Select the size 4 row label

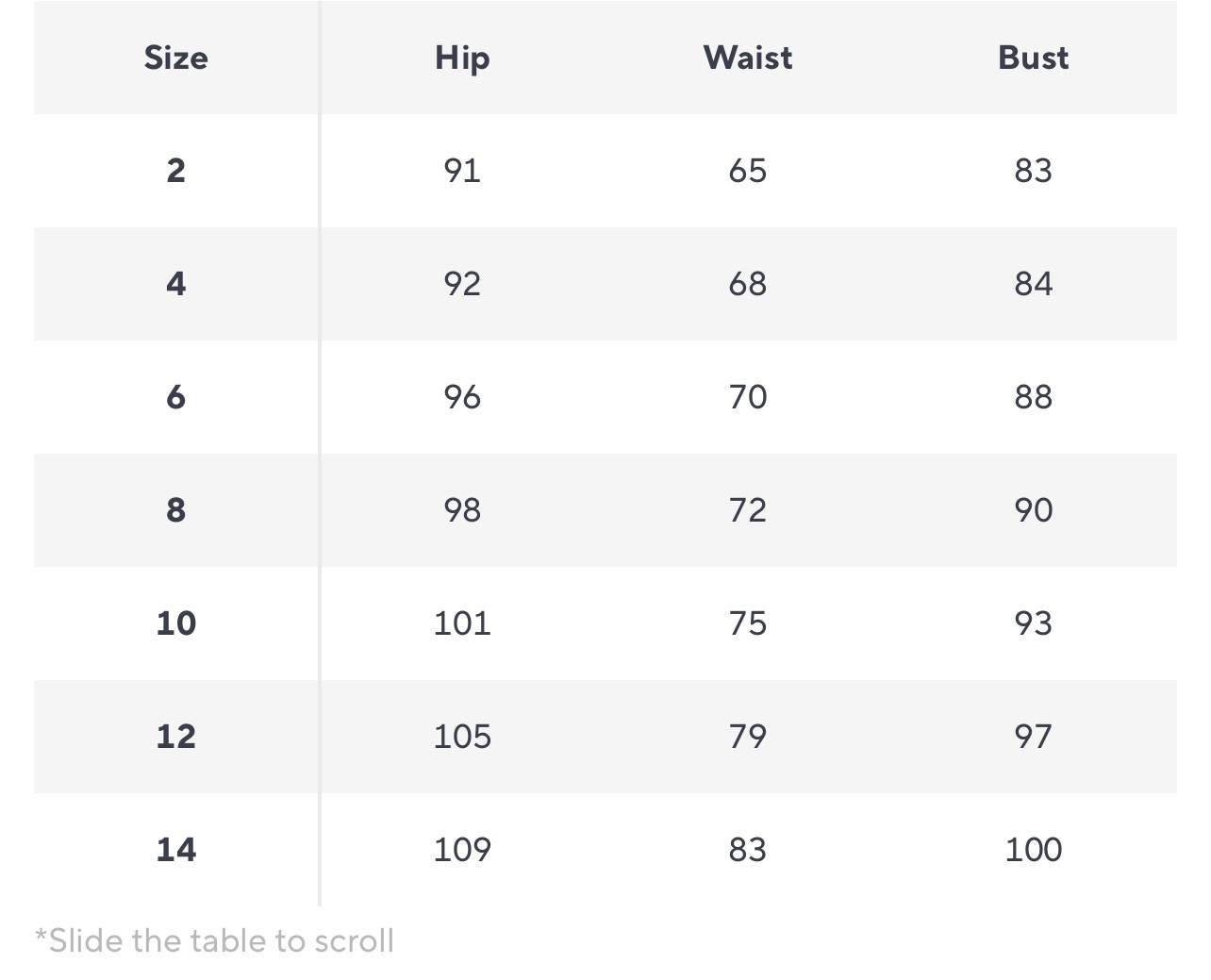(176, 284)
